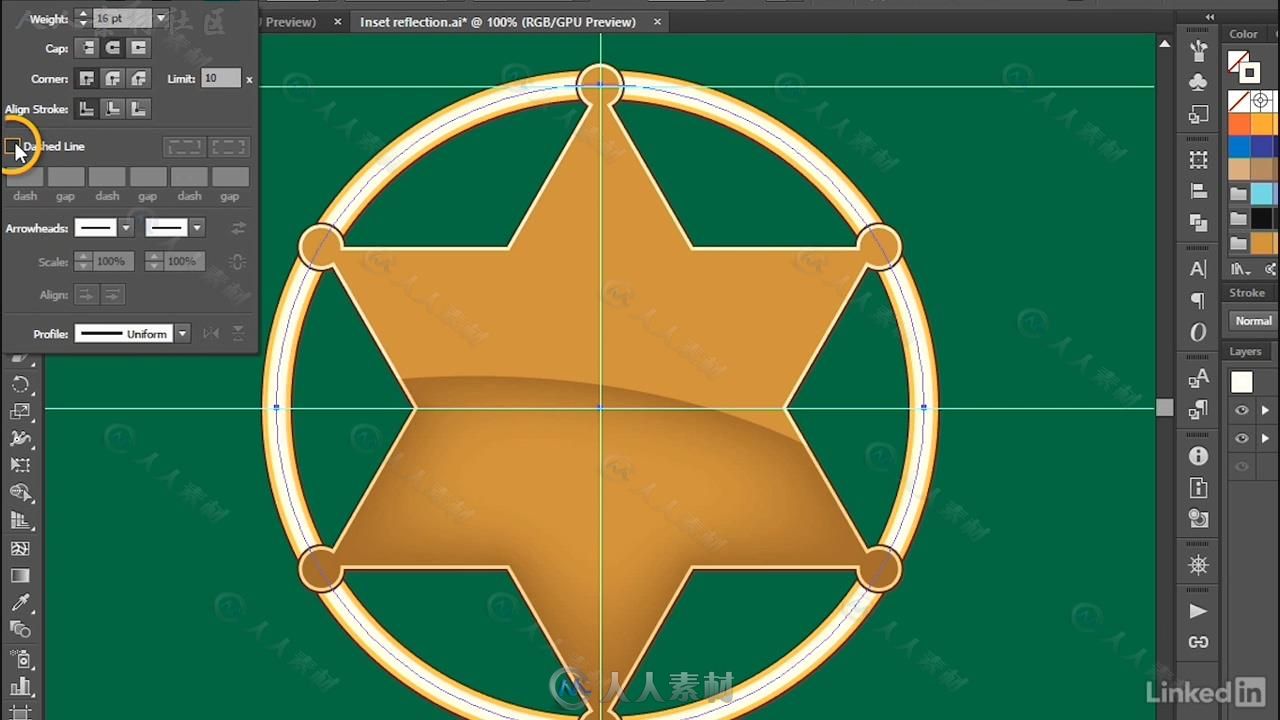Select the Free Transform tool
The height and width of the screenshot is (720, 1280).
(20, 465)
